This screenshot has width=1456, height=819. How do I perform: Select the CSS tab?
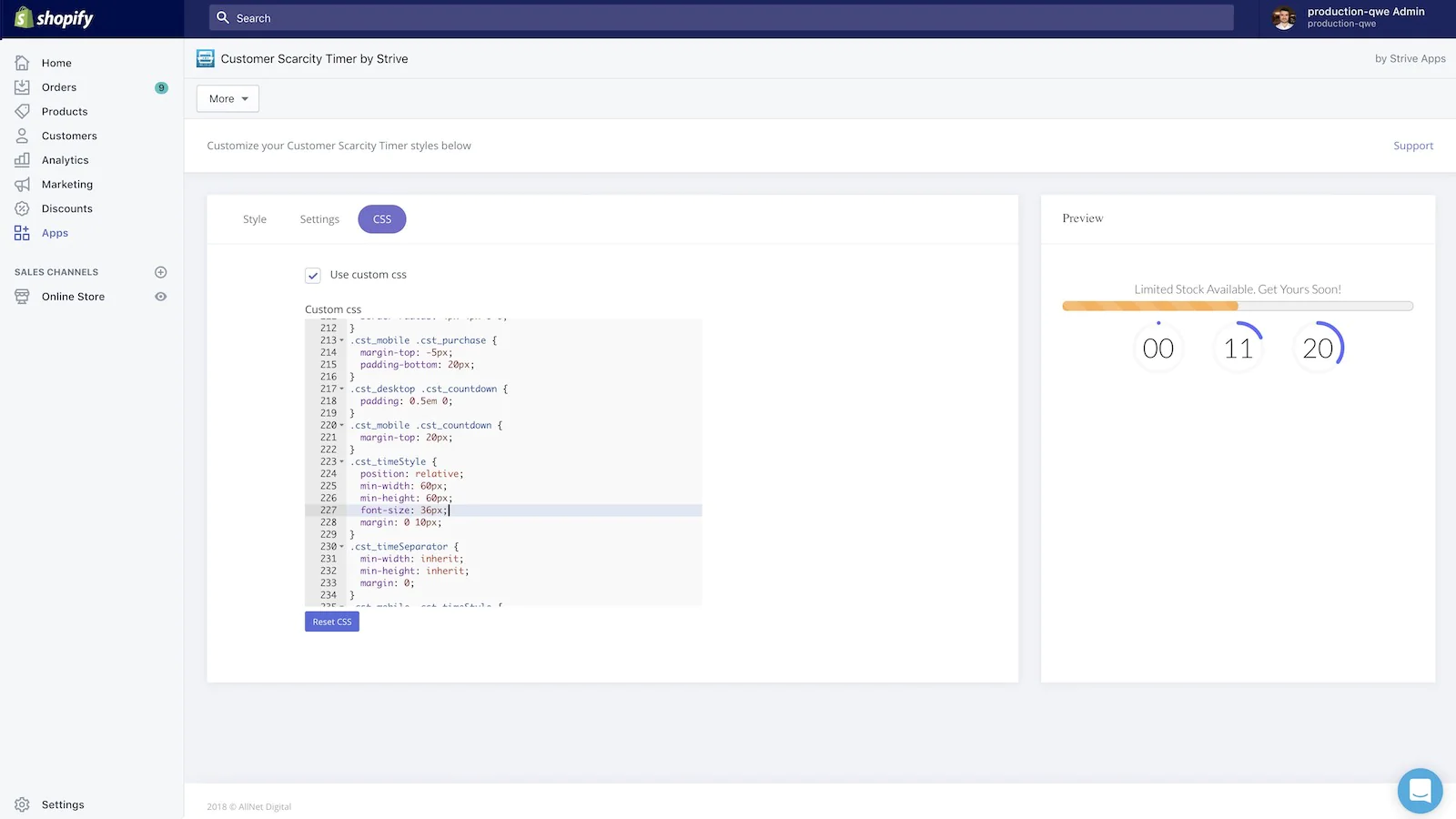pos(382,219)
